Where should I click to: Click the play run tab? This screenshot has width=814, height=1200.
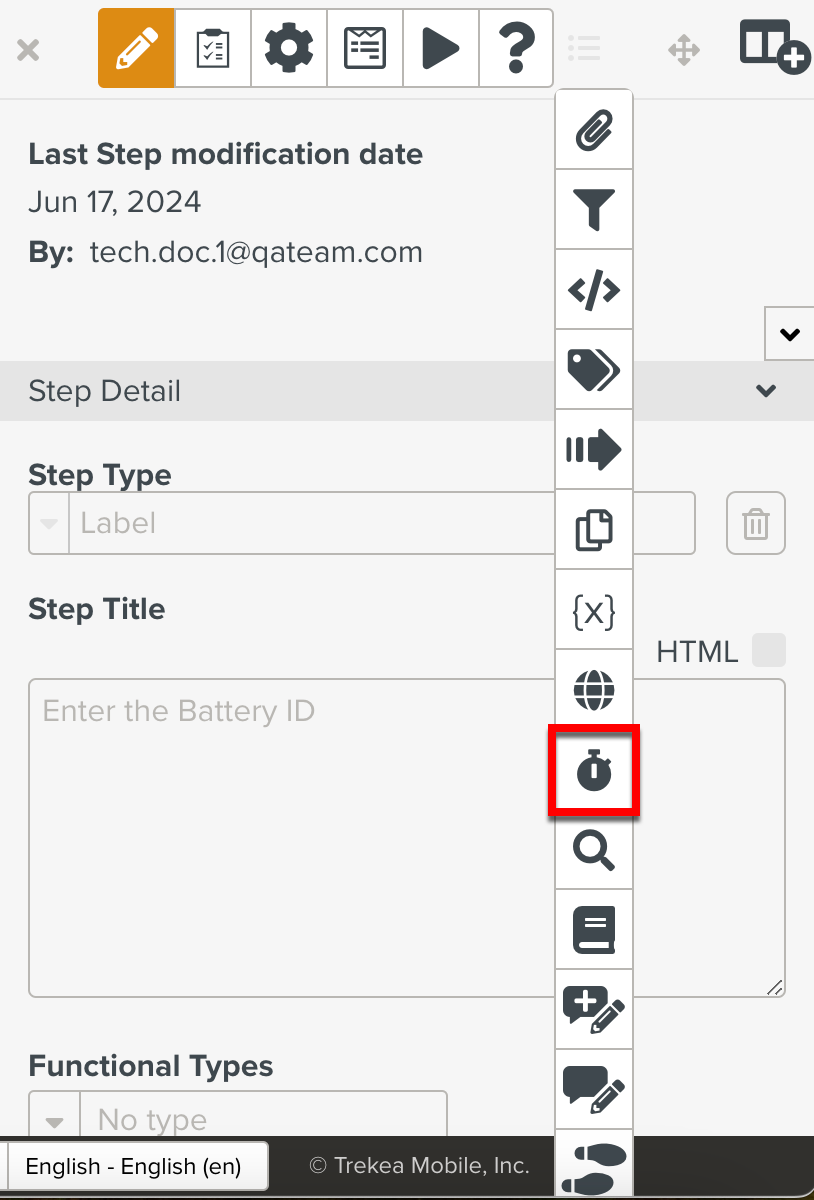441,48
